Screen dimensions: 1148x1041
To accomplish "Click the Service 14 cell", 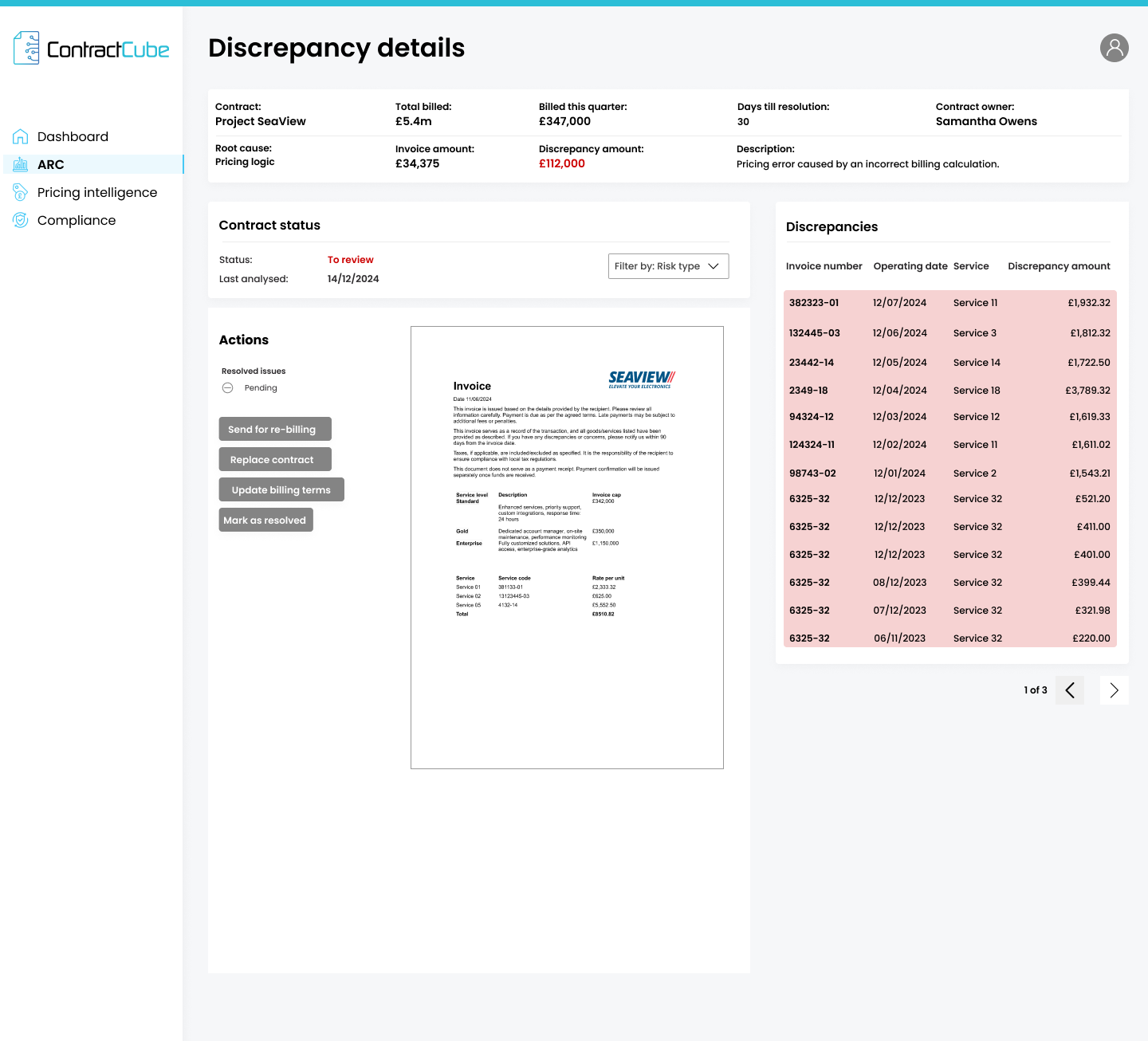I will click(977, 363).
